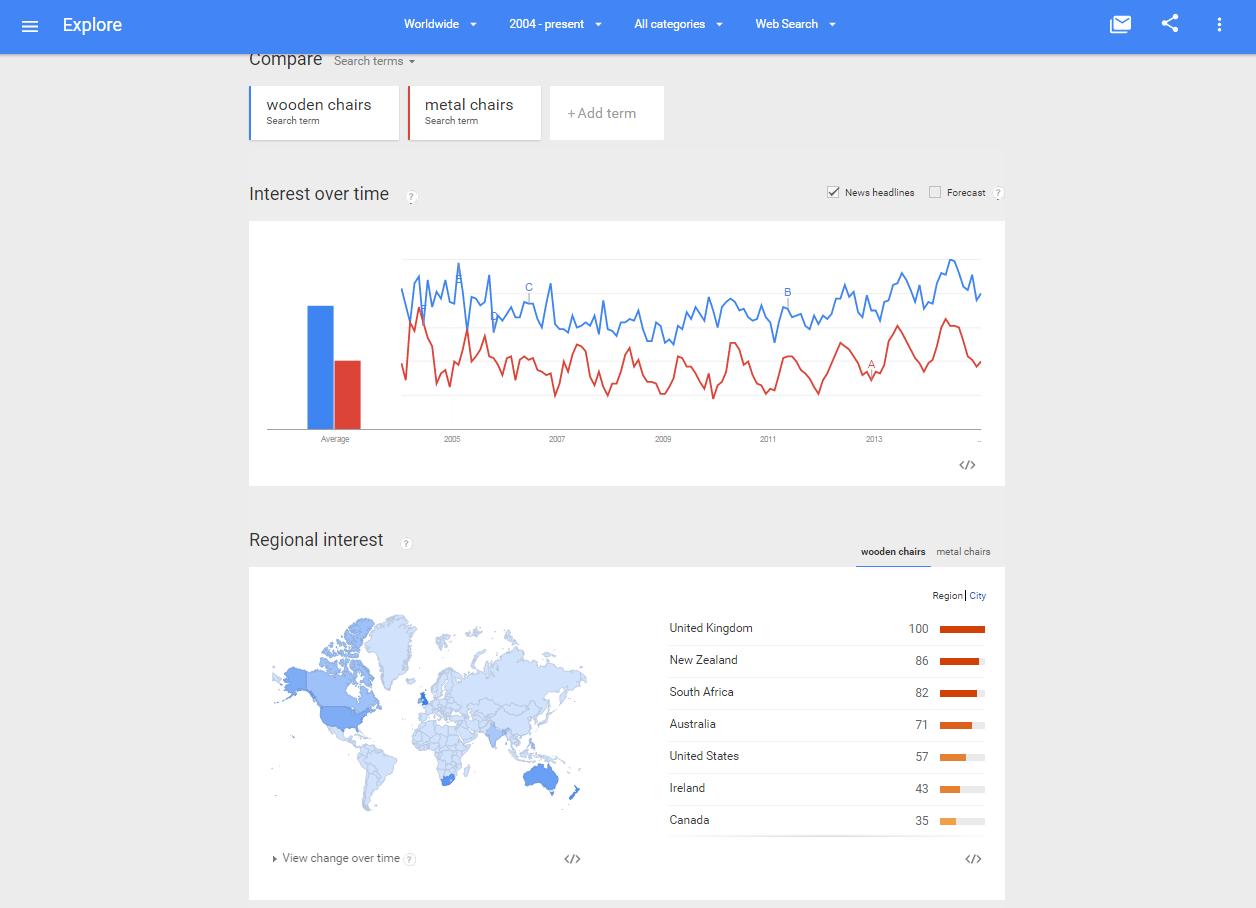Click help icon next to Interest over time
Viewport: 1256px width, 908px height.
(411, 198)
